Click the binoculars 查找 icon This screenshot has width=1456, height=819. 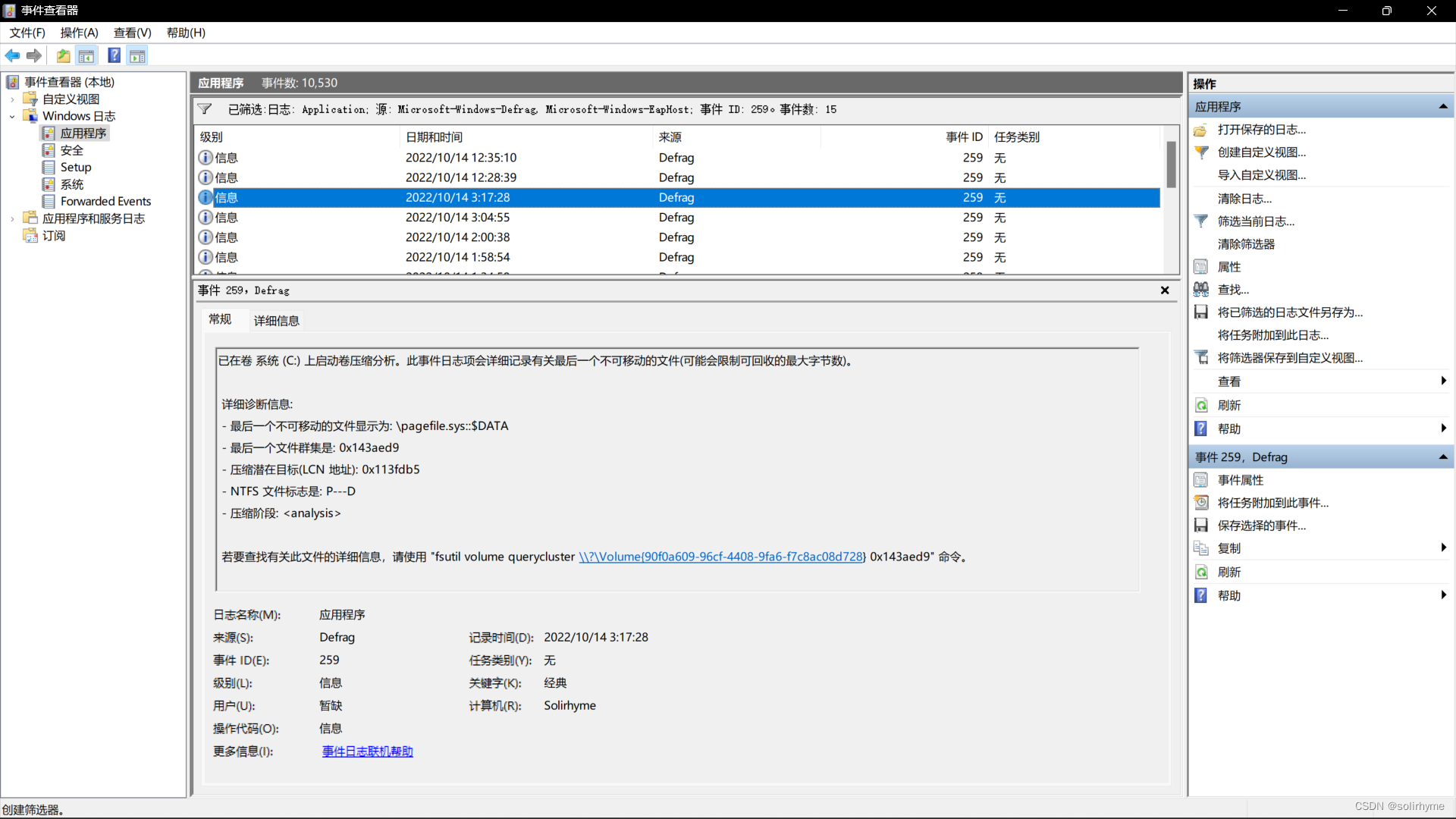point(1201,290)
